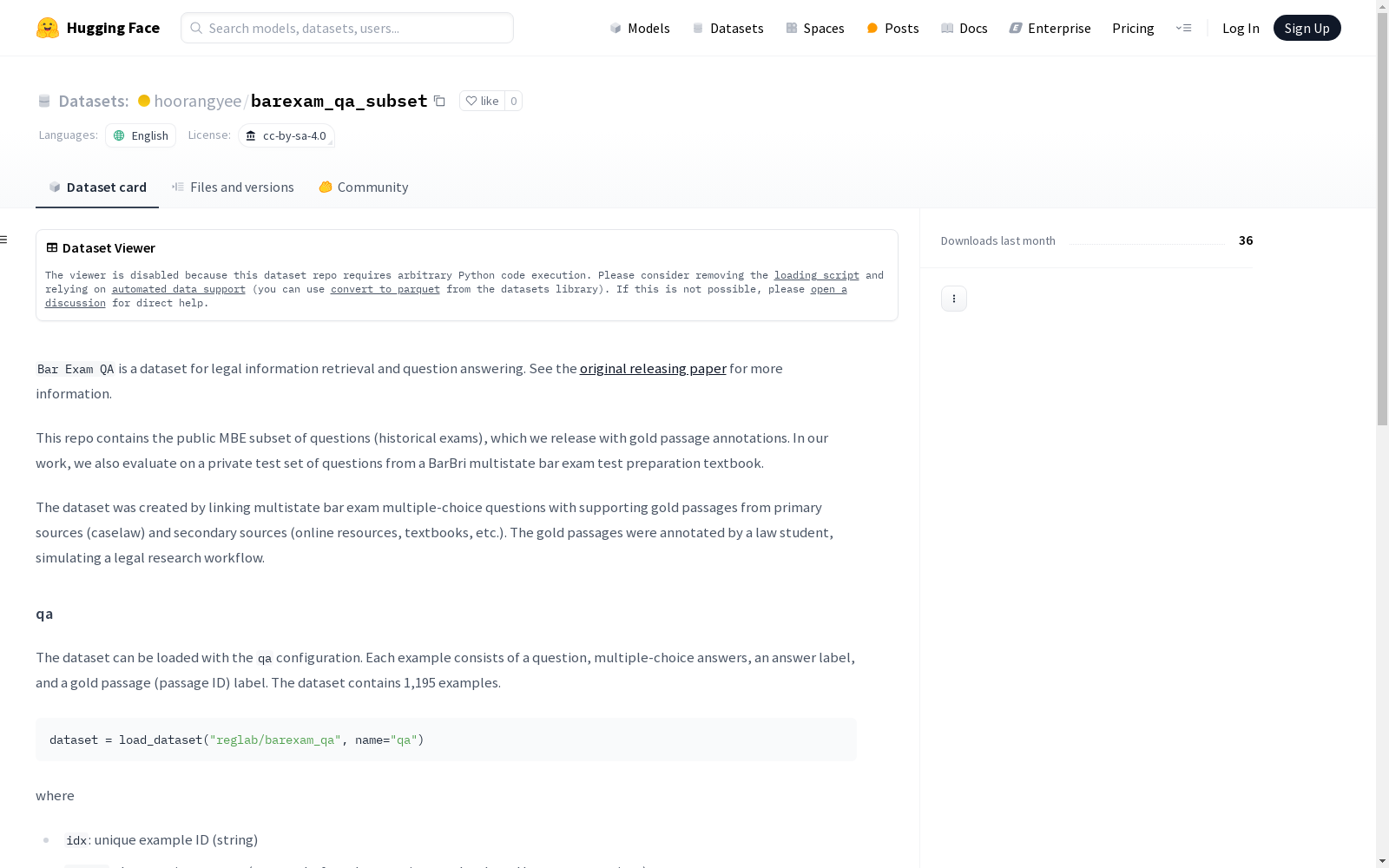Open the Docs page

point(964,28)
